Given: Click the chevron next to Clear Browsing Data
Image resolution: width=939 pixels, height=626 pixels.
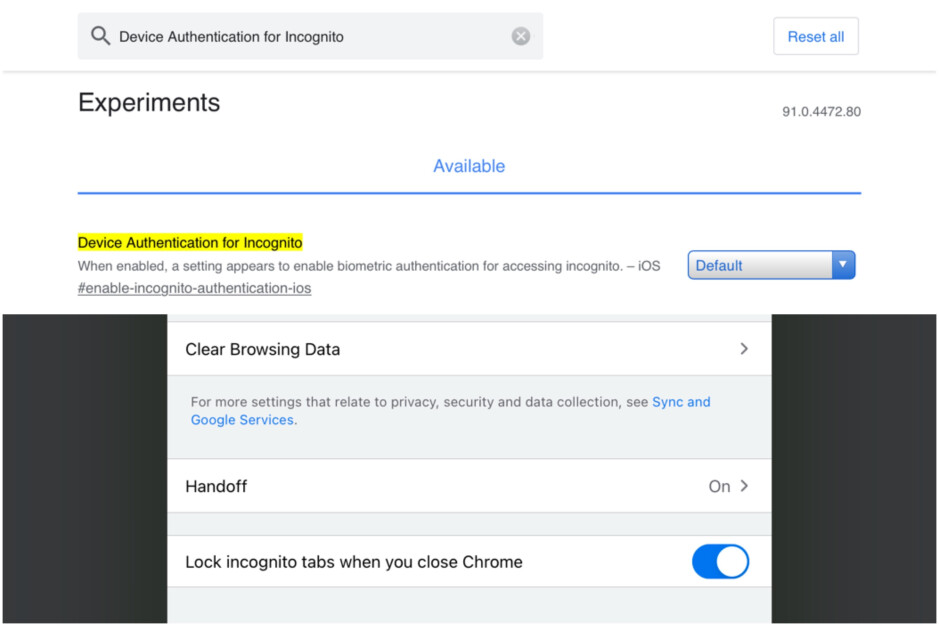Looking at the screenshot, I should tap(743, 349).
